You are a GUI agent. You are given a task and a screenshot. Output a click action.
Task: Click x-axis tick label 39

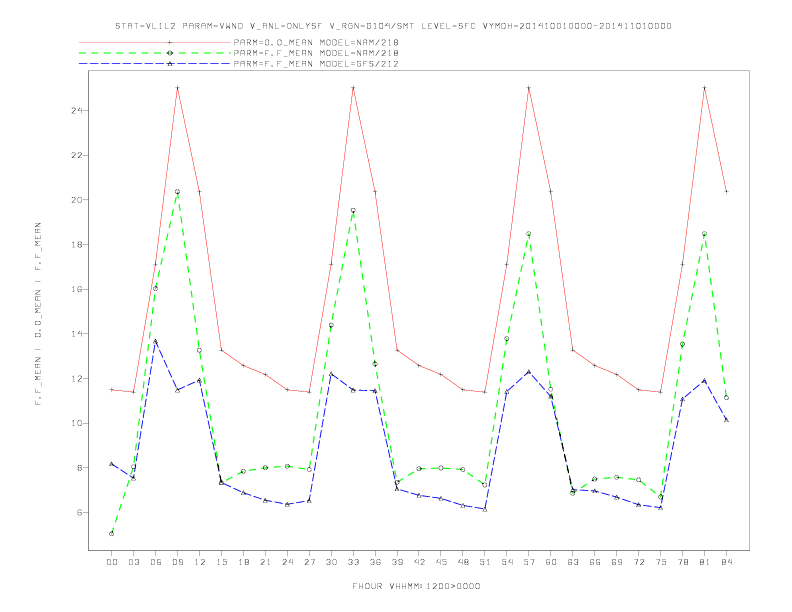[397, 562]
